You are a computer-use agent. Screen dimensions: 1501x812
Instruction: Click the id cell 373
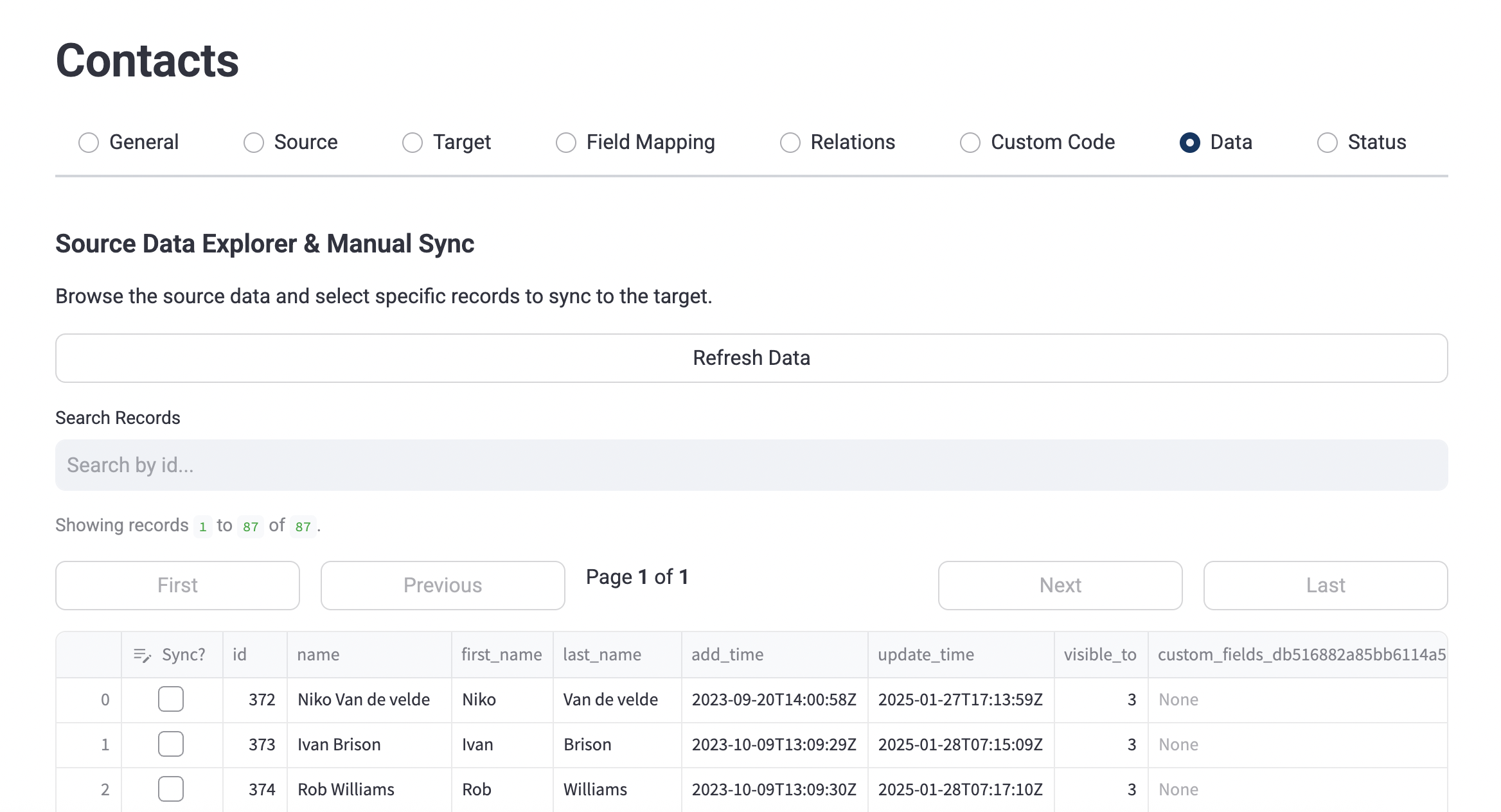click(254, 745)
